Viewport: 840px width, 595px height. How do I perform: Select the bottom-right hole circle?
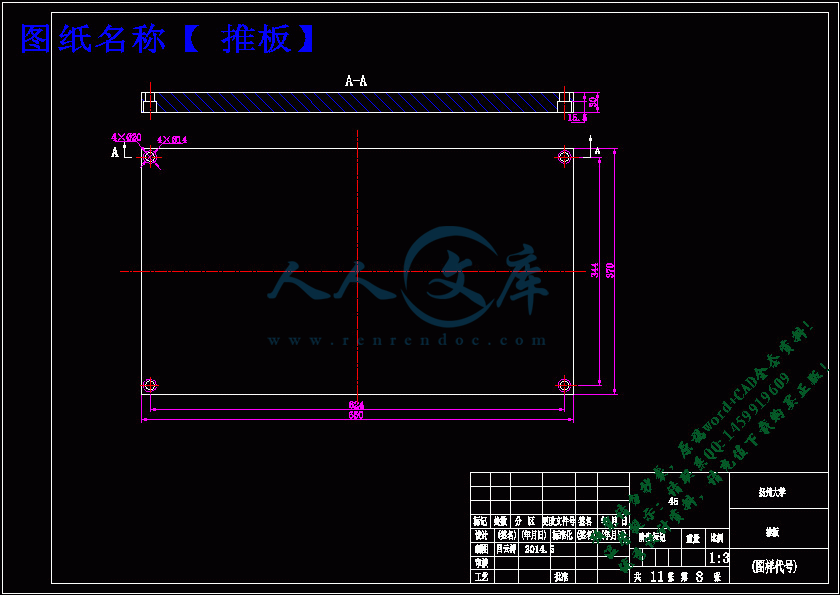pyautogui.click(x=564, y=385)
